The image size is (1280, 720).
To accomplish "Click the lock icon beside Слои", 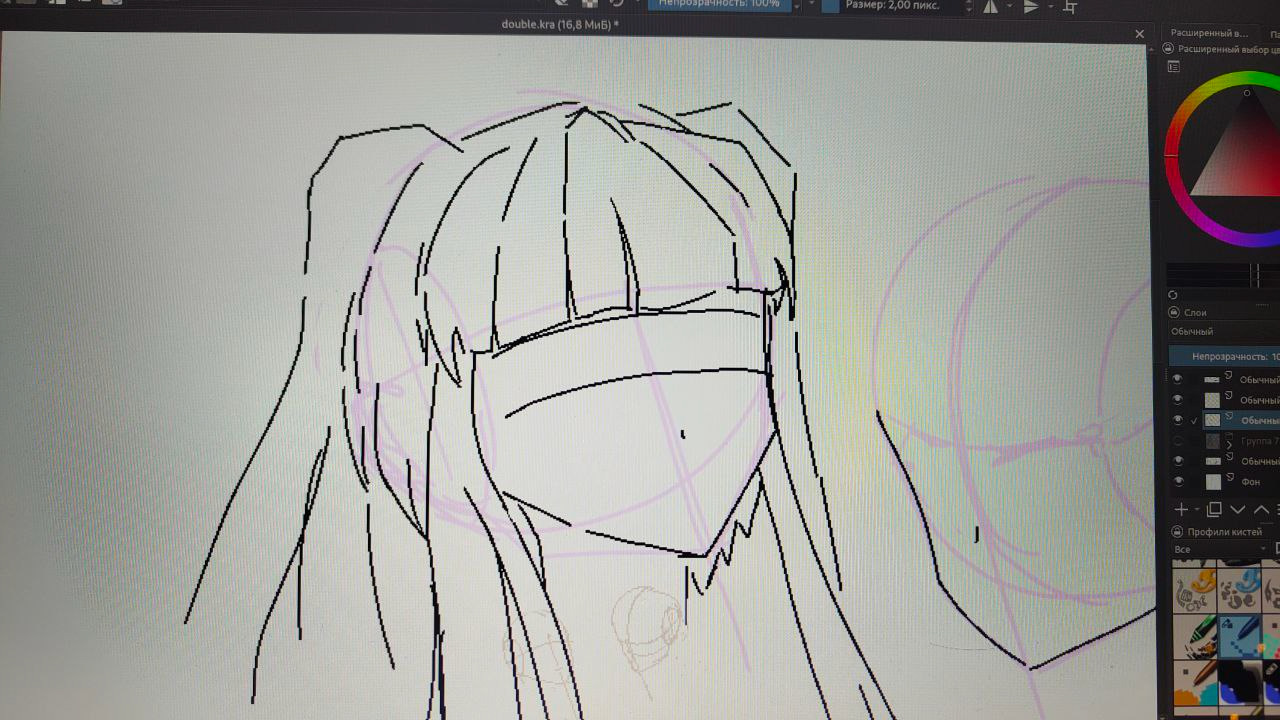I will point(1173,313).
